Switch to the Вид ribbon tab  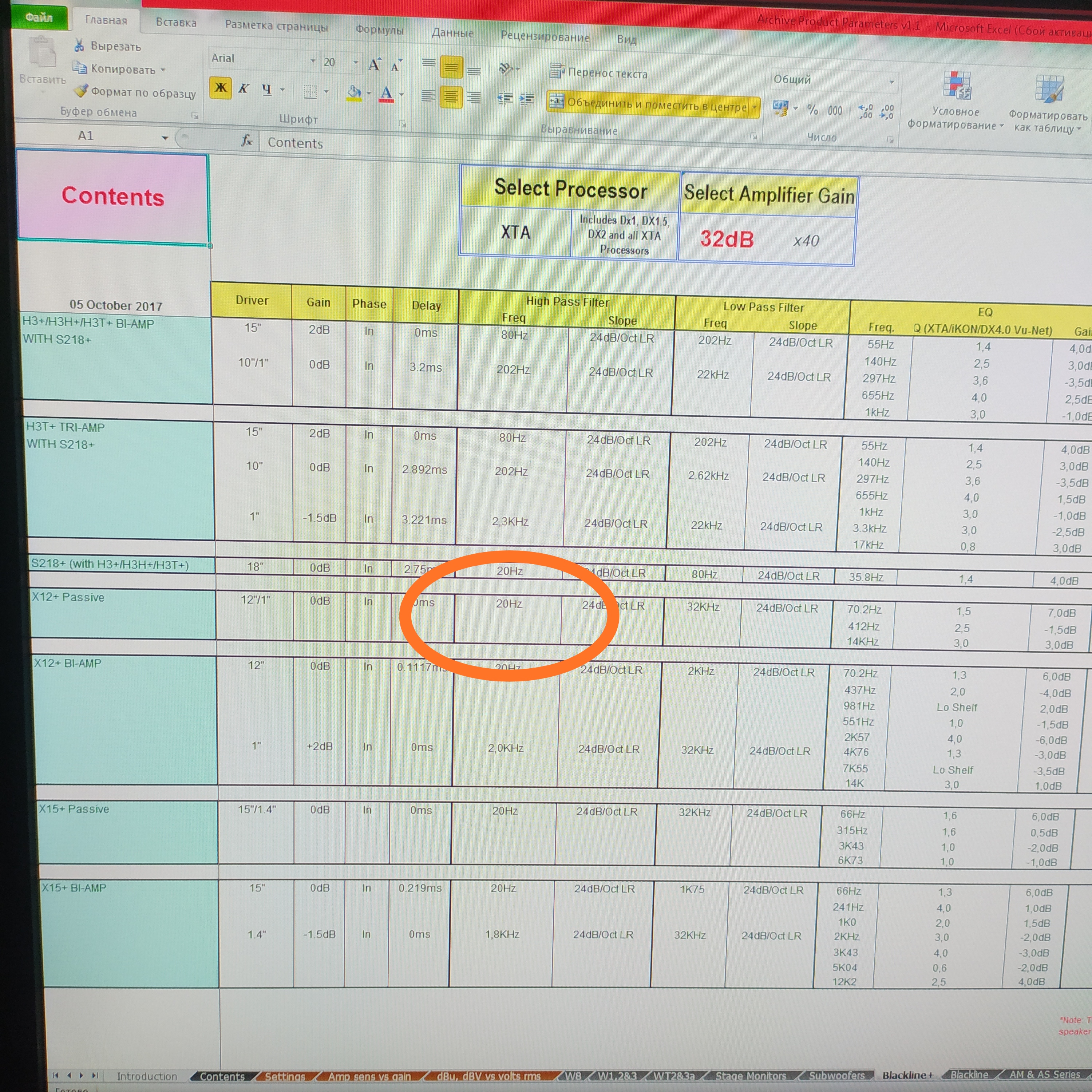626,39
